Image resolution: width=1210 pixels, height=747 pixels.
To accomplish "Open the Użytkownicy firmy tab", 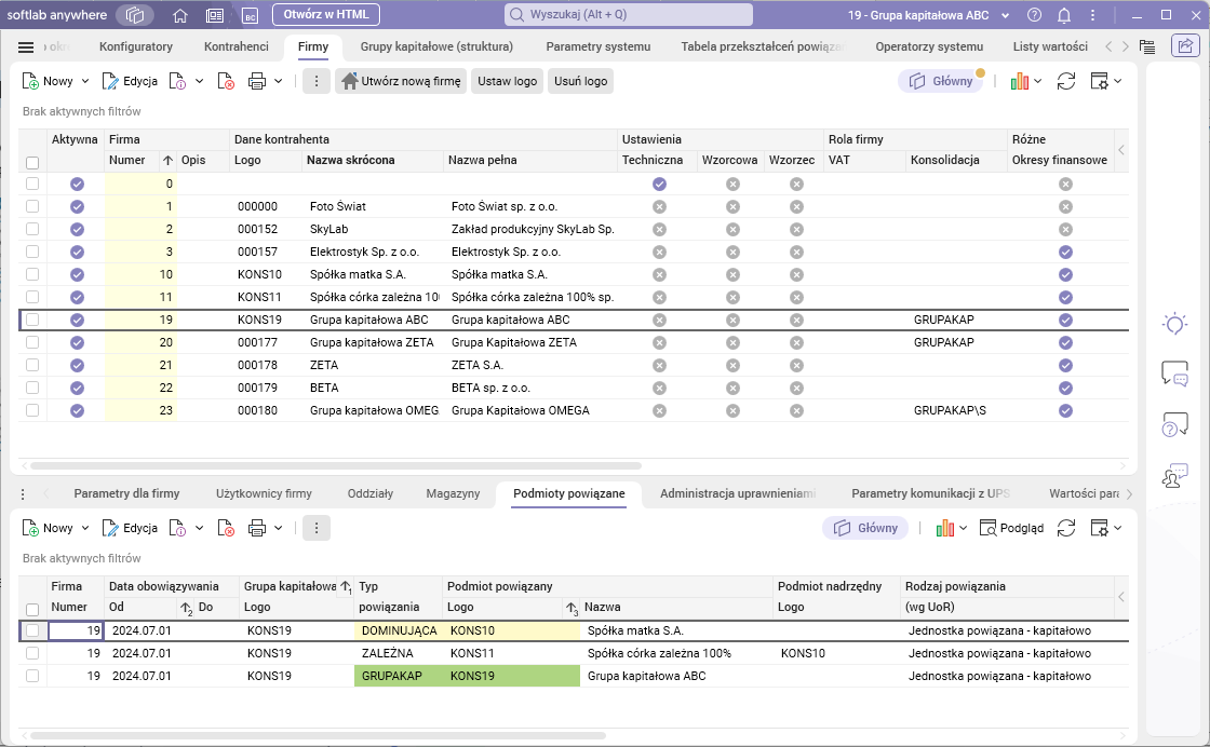I will (264, 493).
